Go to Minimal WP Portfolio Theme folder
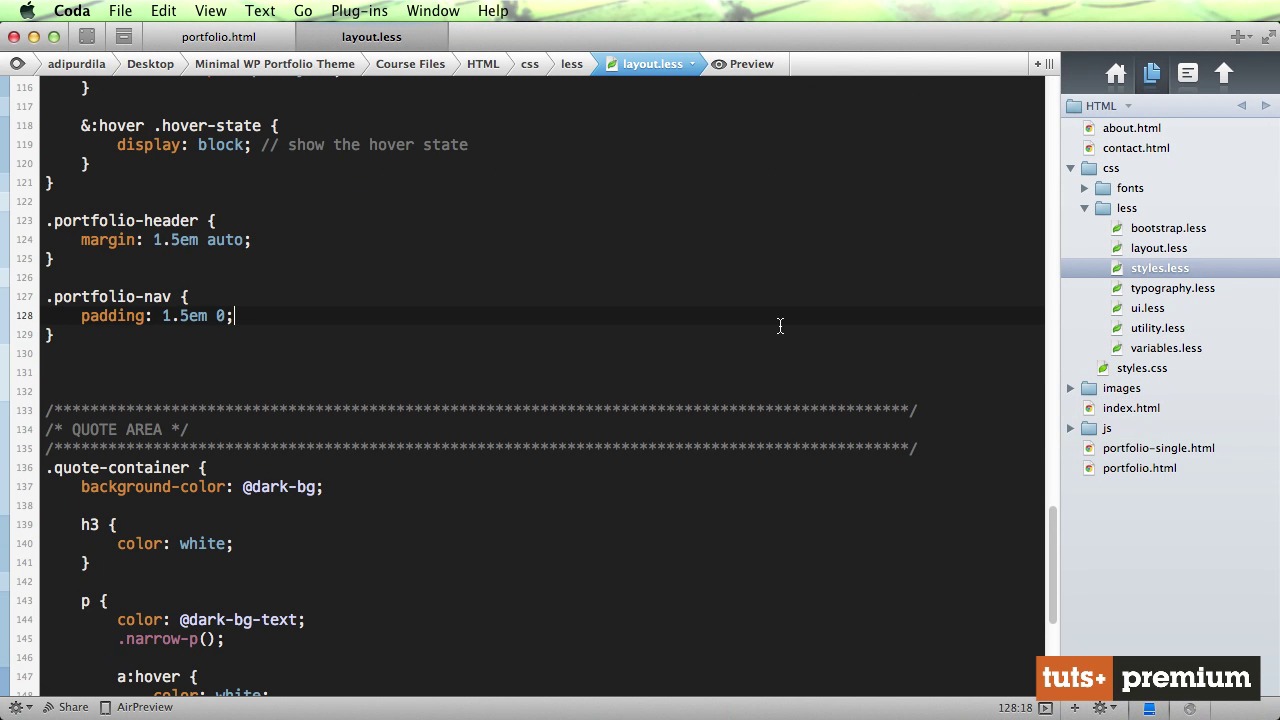1280x720 pixels. (275, 64)
